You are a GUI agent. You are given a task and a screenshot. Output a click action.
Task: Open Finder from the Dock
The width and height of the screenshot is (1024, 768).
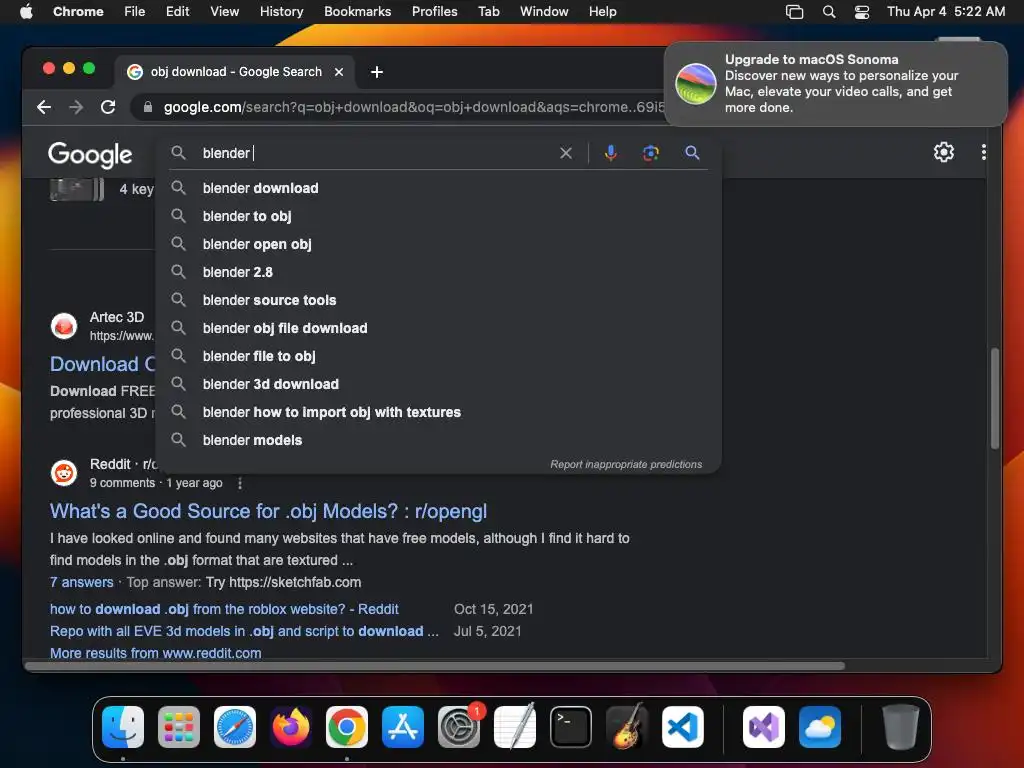(x=123, y=727)
